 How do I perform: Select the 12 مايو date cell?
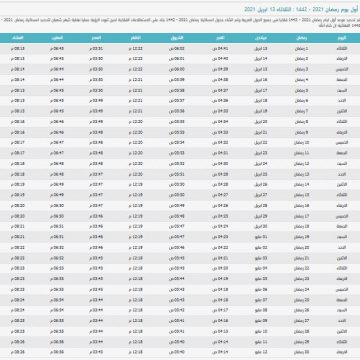pyautogui.click(x=261, y=352)
